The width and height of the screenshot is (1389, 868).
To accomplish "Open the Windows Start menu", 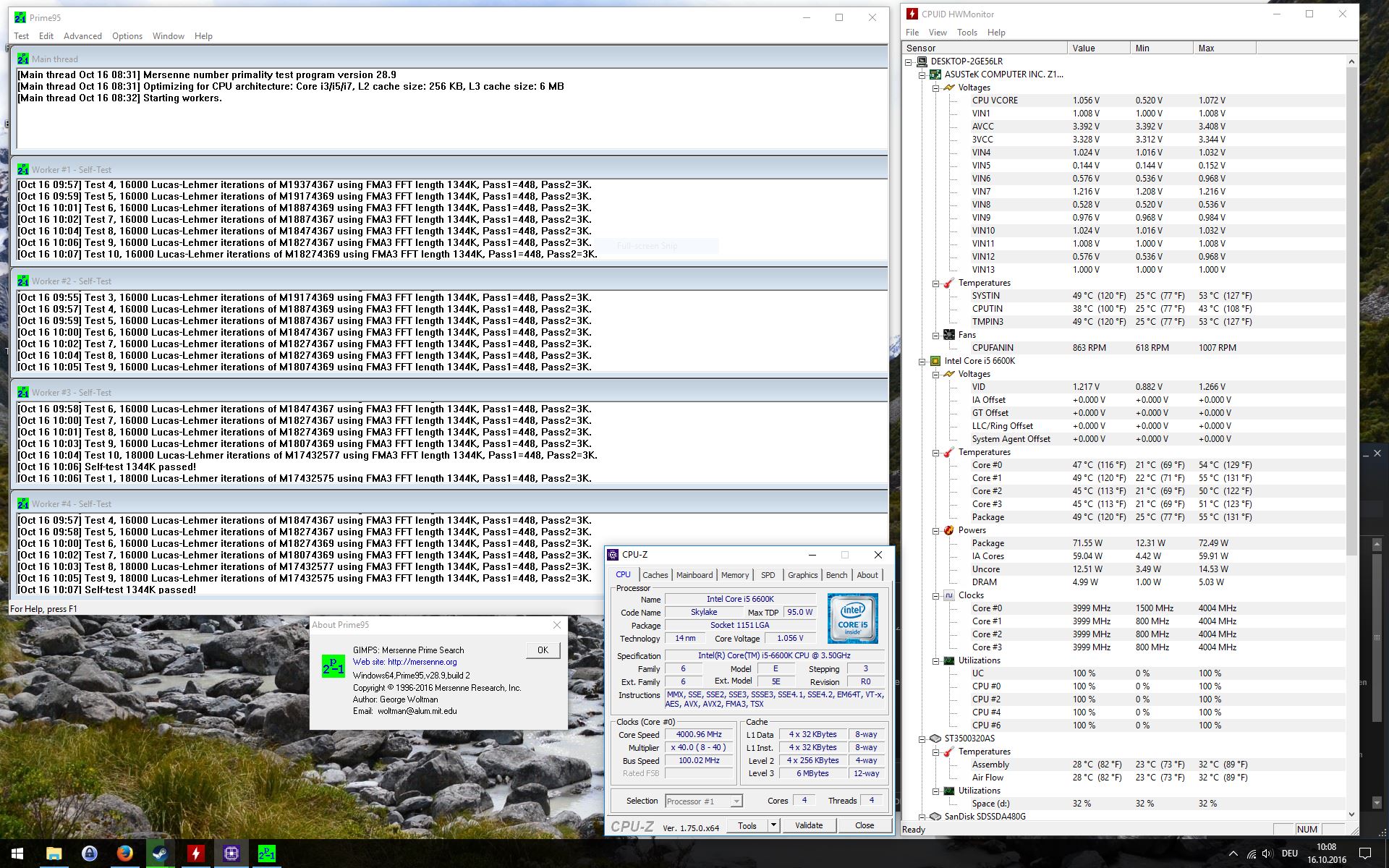I will (x=17, y=854).
